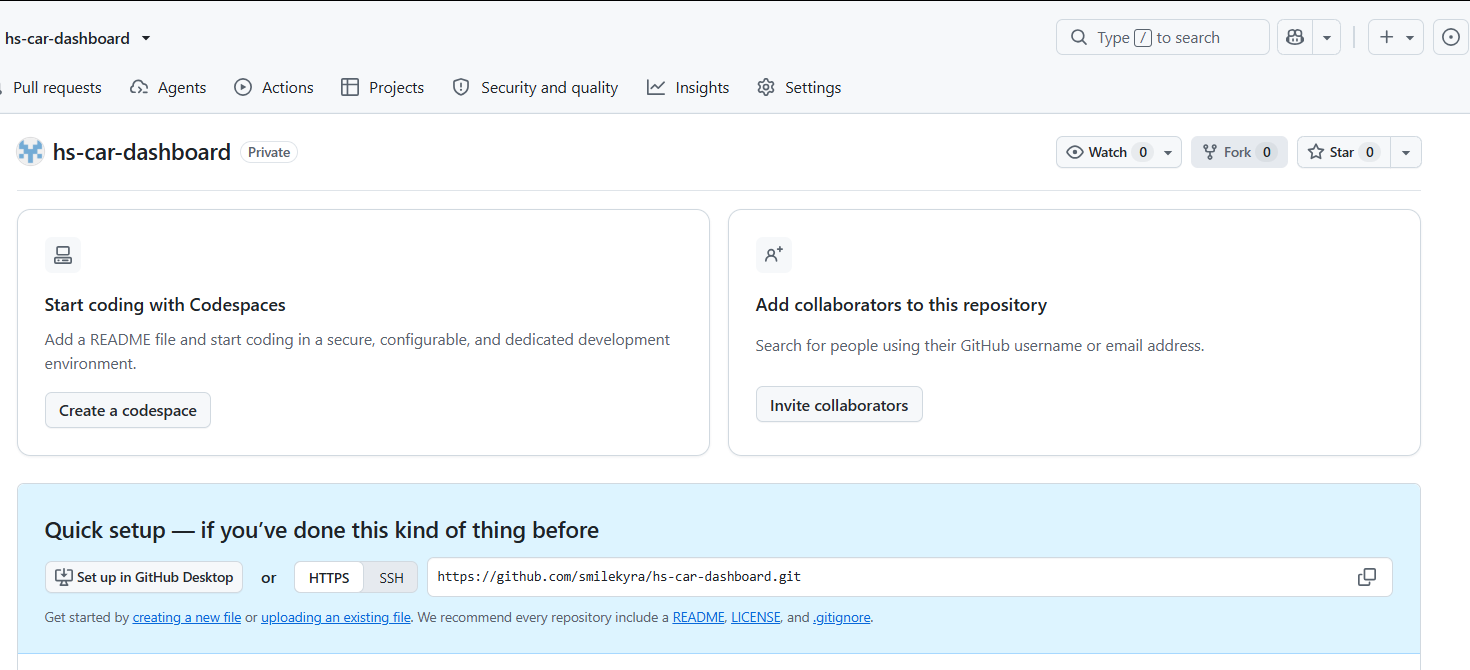Switch to the Actions tab
This screenshot has height=670, width=1470.
[274, 88]
